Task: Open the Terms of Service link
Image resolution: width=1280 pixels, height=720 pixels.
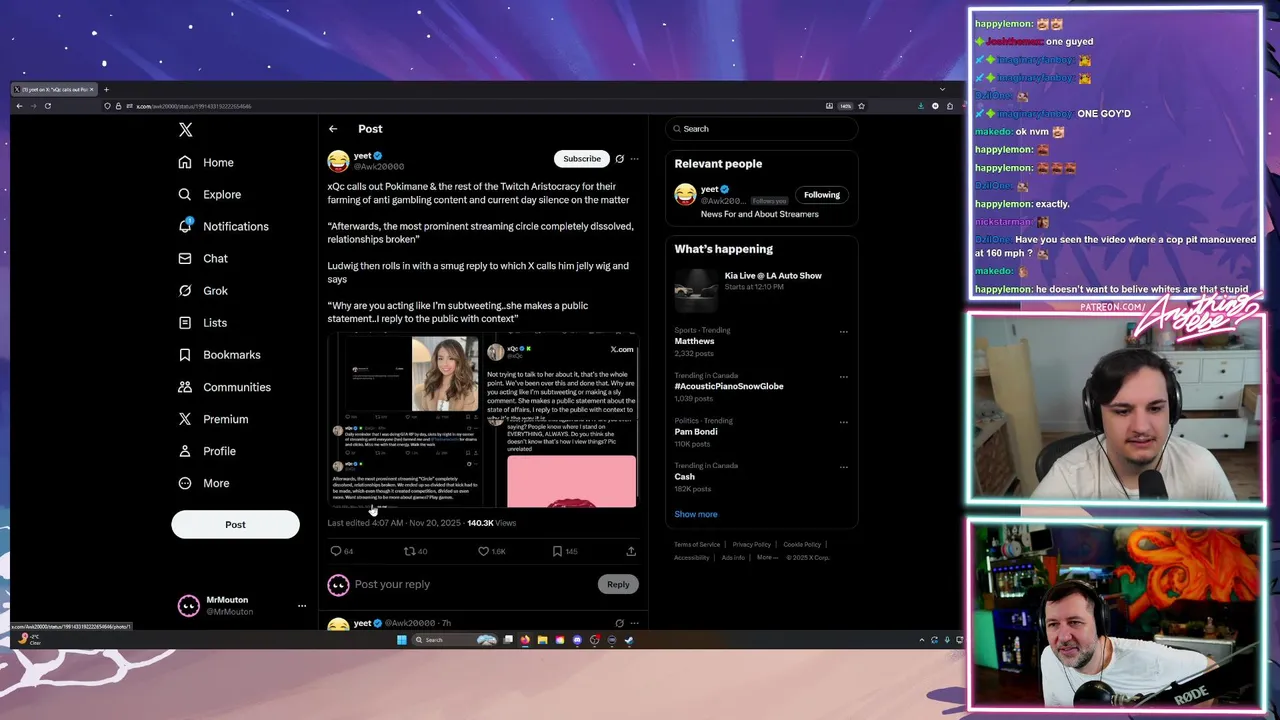Action: click(x=697, y=545)
